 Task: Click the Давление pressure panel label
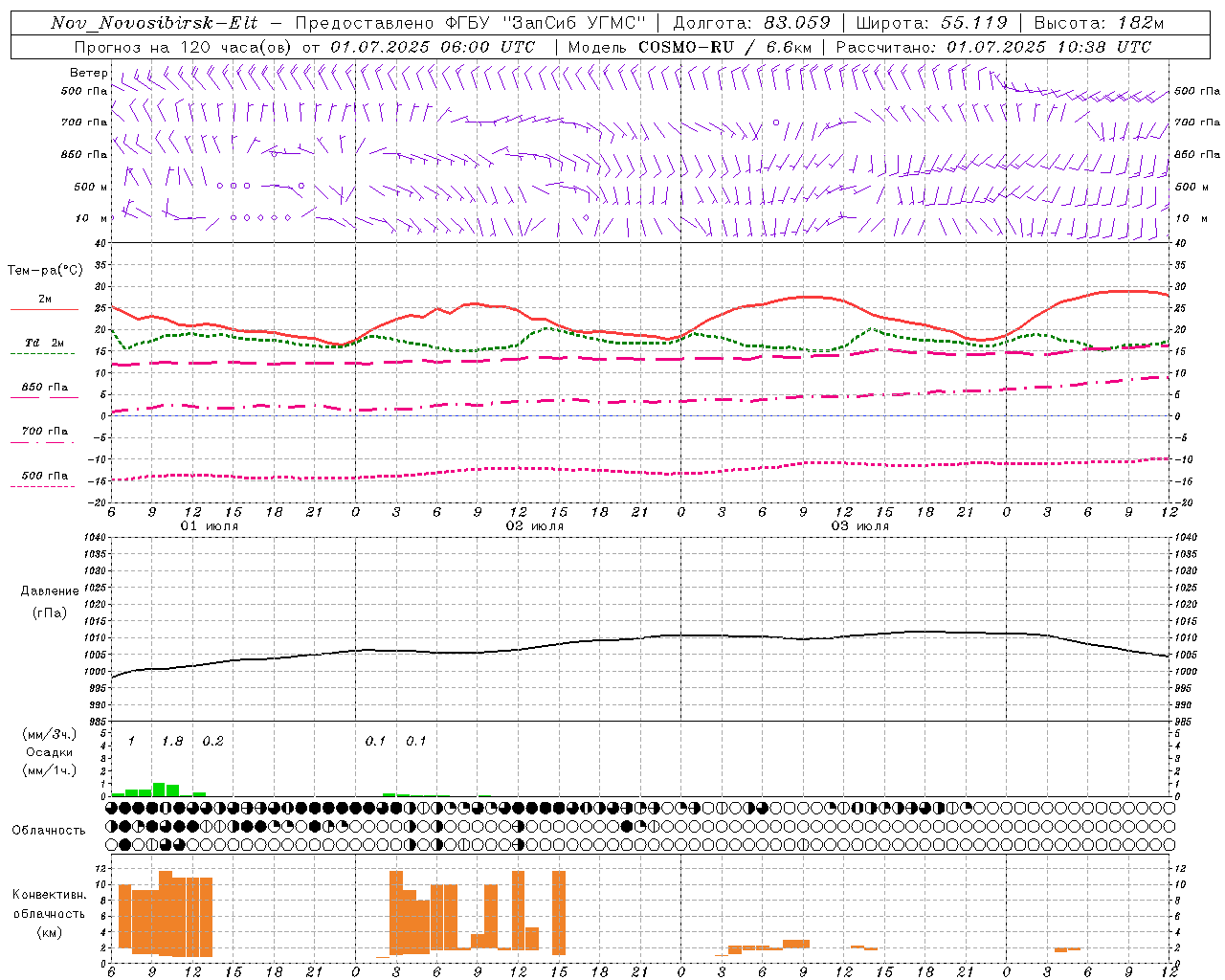pyautogui.click(x=50, y=591)
